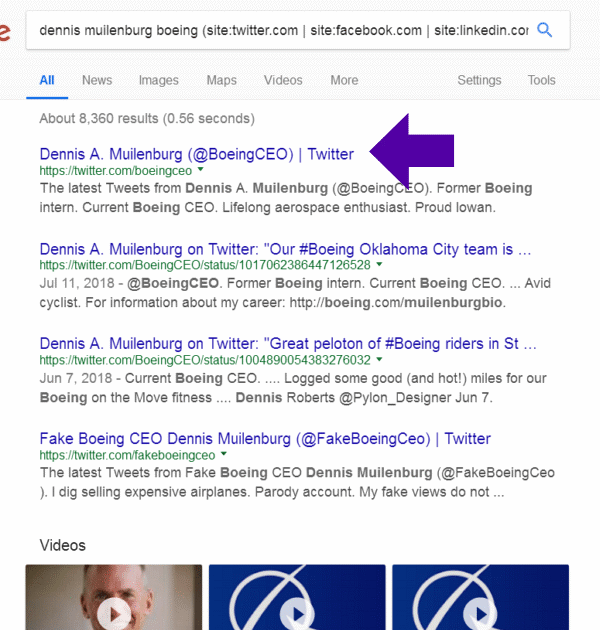Open Dennis A. Muilenburg (@BoeingCEO) Twitter result
600x630 pixels.
[196, 154]
